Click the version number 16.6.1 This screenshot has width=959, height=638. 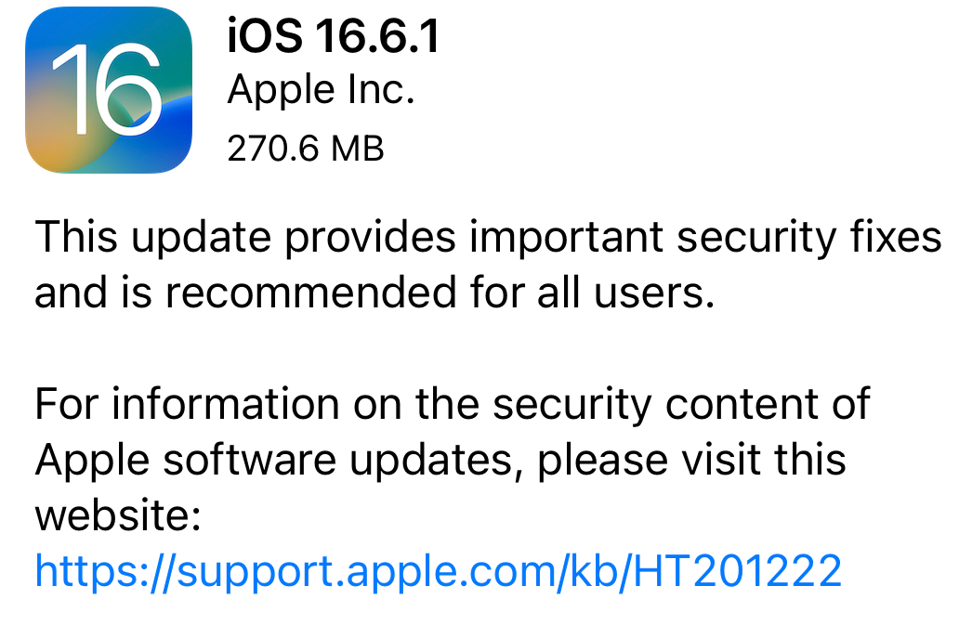pos(378,35)
